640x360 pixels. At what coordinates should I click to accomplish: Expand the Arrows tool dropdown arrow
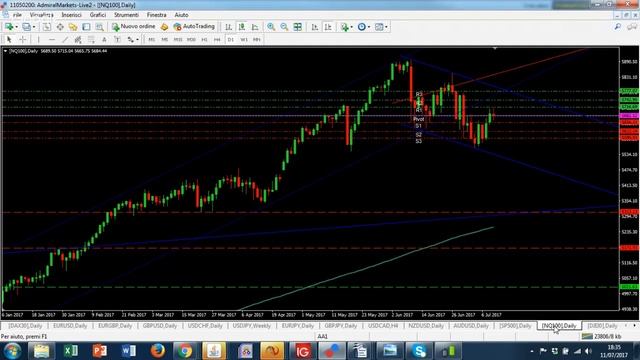(x=138, y=40)
